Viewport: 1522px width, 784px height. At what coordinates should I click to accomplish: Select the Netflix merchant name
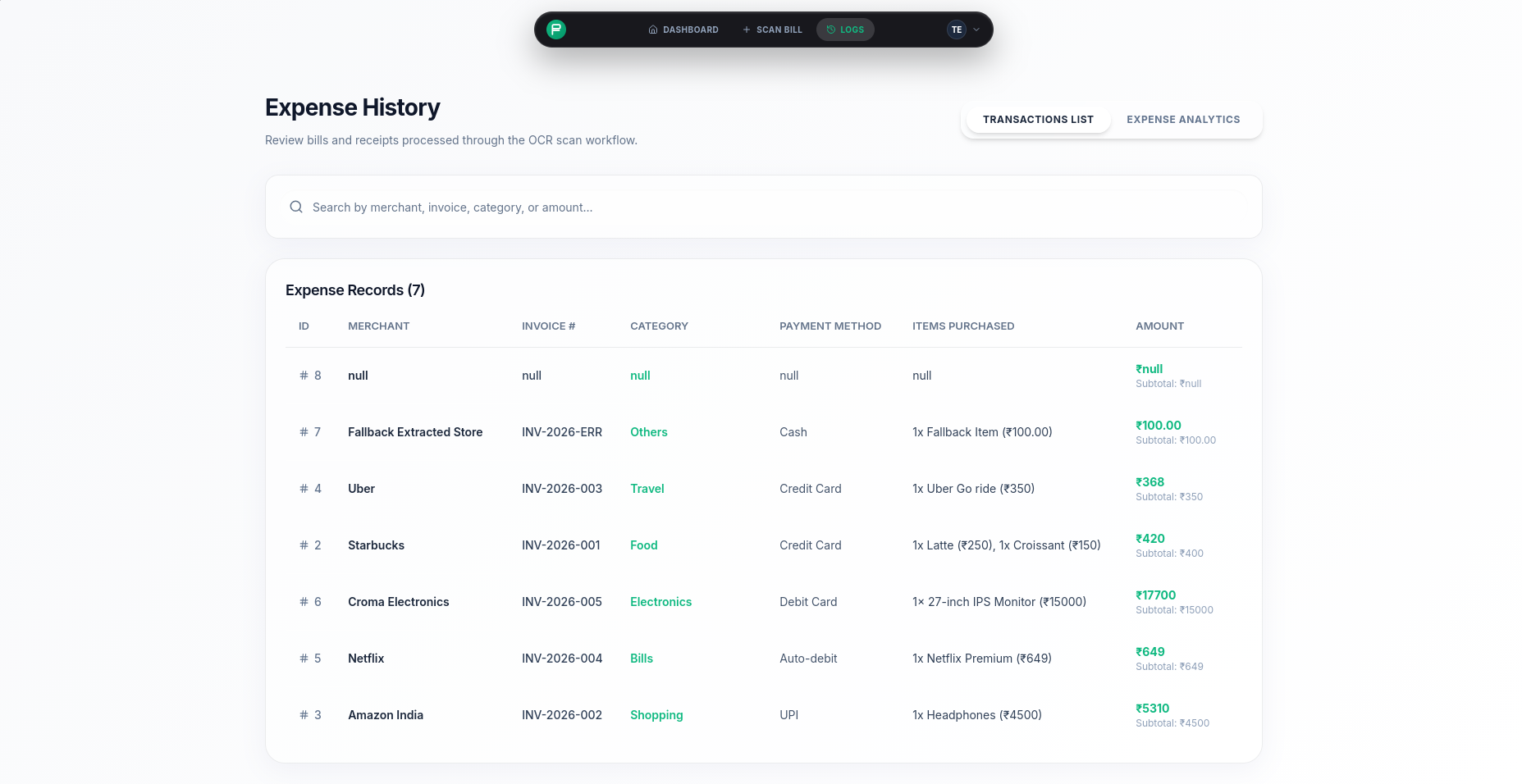click(366, 659)
